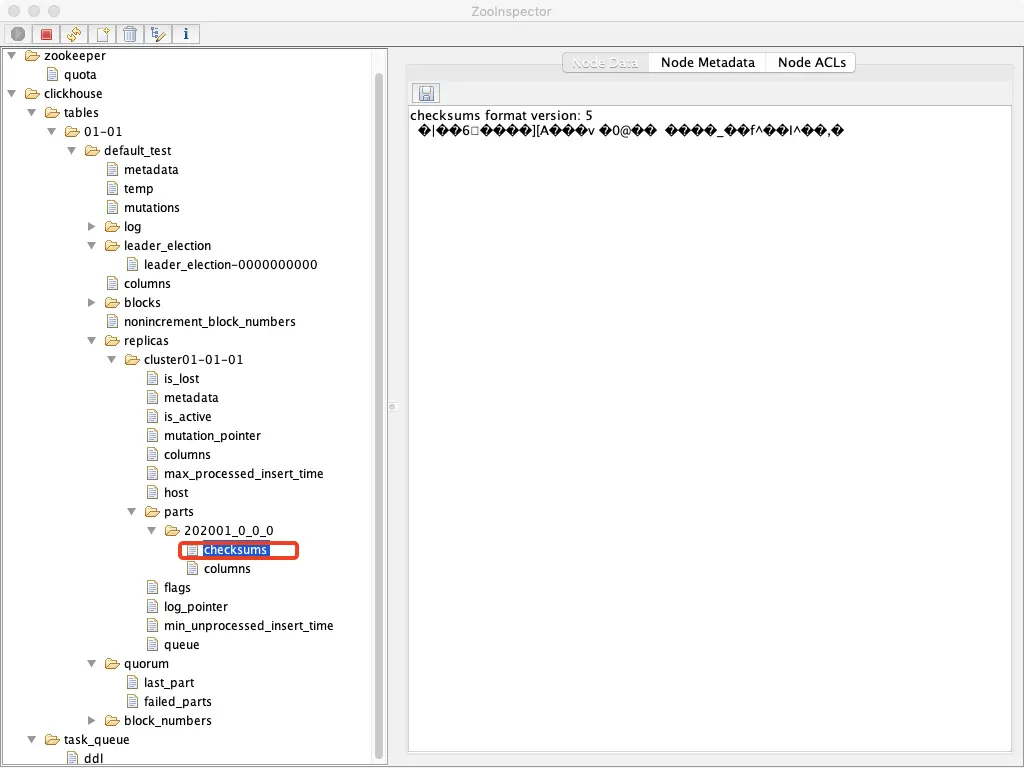Collapse the tables tree node
The image size is (1024, 768).
point(31,112)
